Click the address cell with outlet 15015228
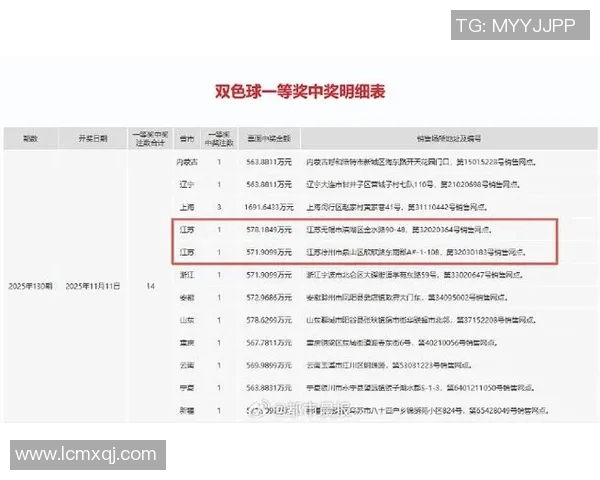 (x=421, y=162)
